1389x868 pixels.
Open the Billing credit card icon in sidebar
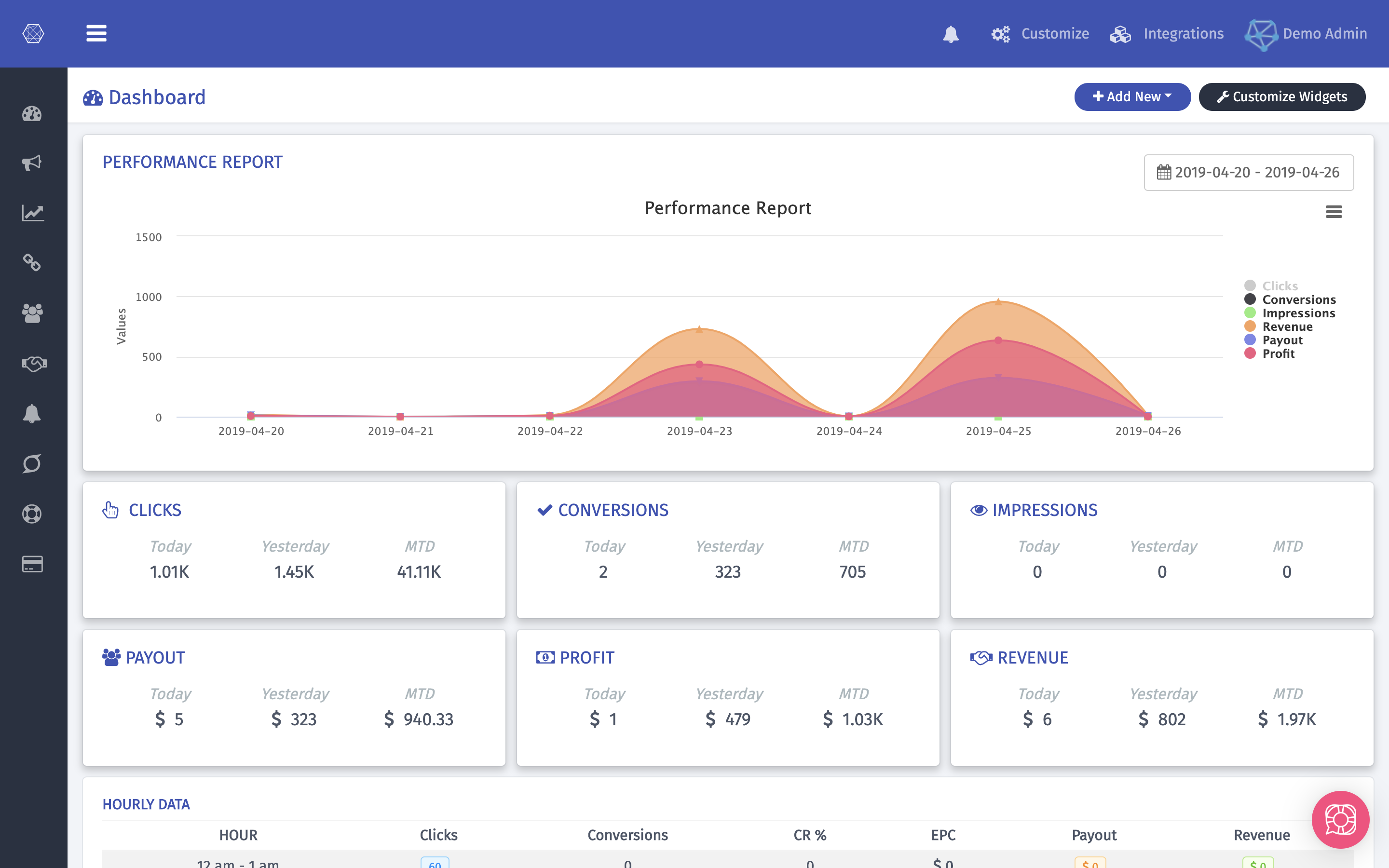click(x=32, y=564)
